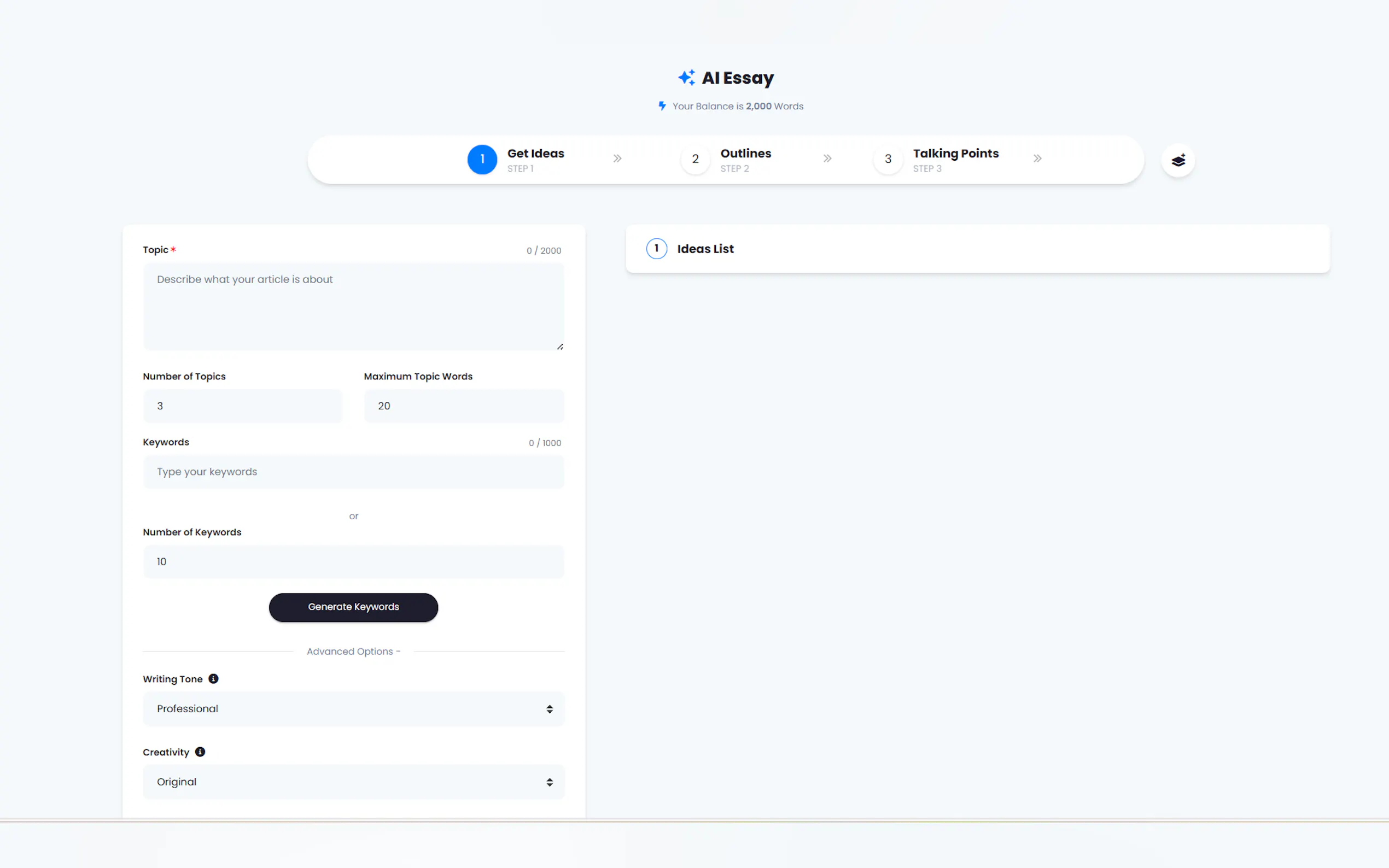Click the double chevron after Talking Points

pos(1037,159)
